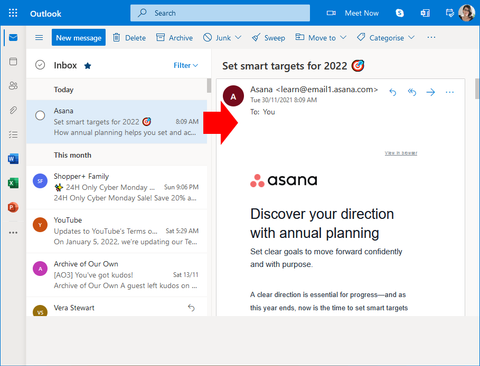Sweep messages from this sender
Viewport: 480px width, 366px height.
pyautogui.click(x=268, y=38)
